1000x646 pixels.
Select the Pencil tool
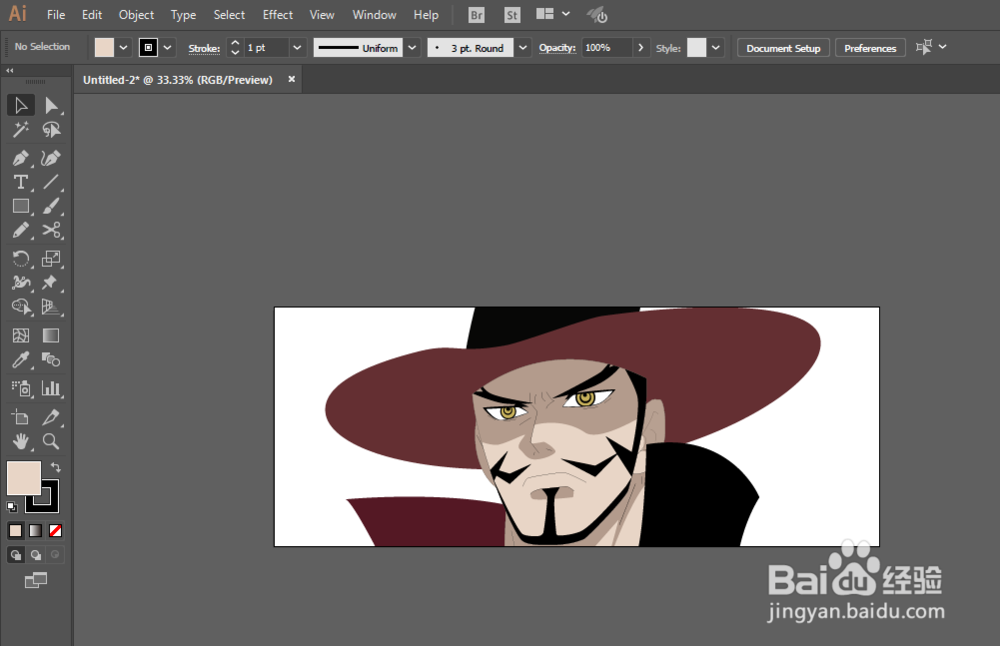click(21, 230)
